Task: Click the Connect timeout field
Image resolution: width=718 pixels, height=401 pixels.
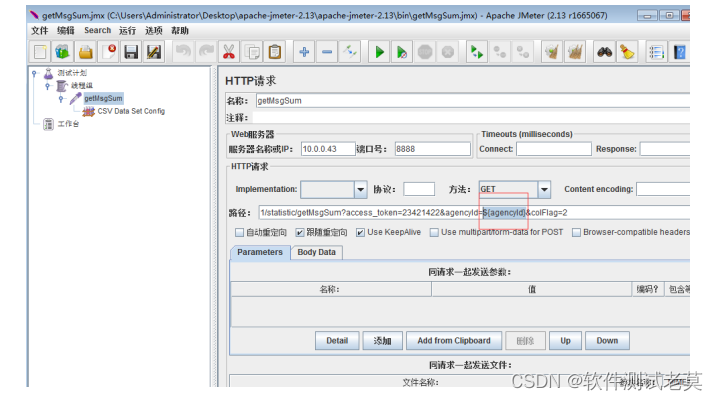Action: coord(554,149)
